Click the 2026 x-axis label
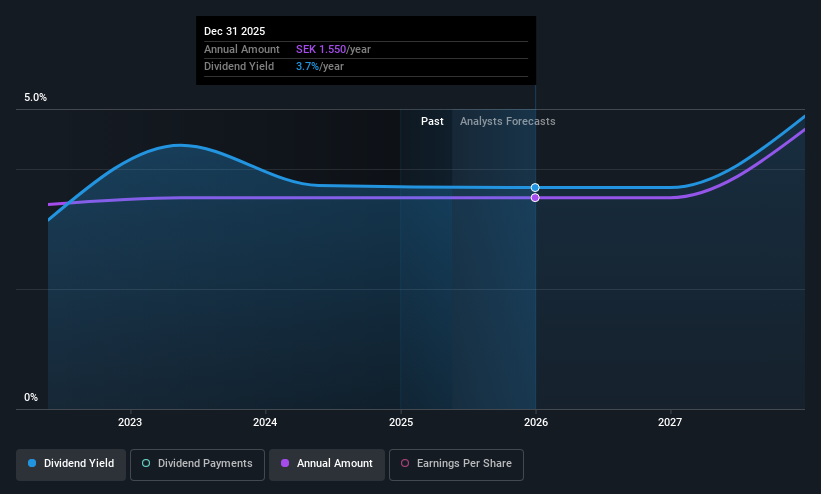The width and height of the screenshot is (821, 494). coord(536,422)
